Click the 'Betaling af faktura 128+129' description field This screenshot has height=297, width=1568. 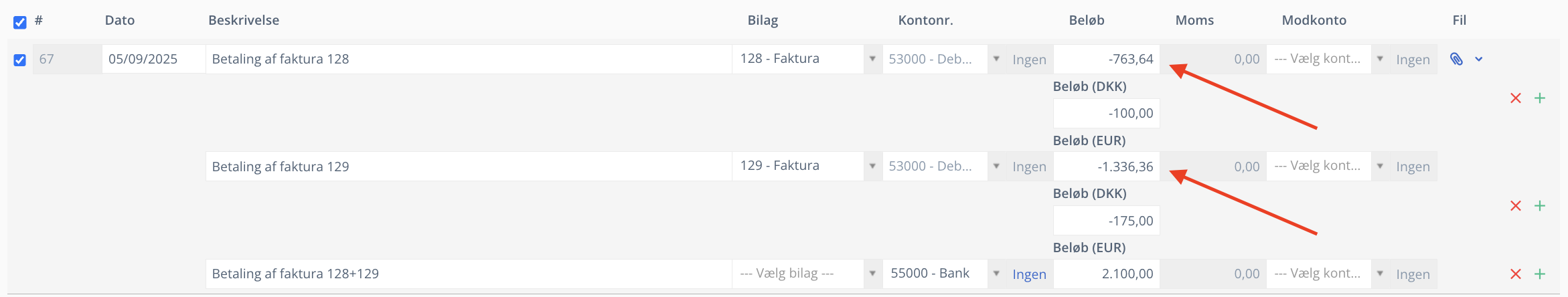[468, 274]
